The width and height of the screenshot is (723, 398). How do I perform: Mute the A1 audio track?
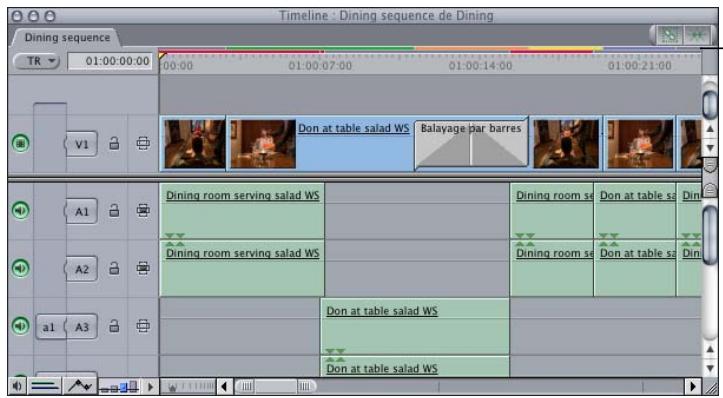[20, 210]
